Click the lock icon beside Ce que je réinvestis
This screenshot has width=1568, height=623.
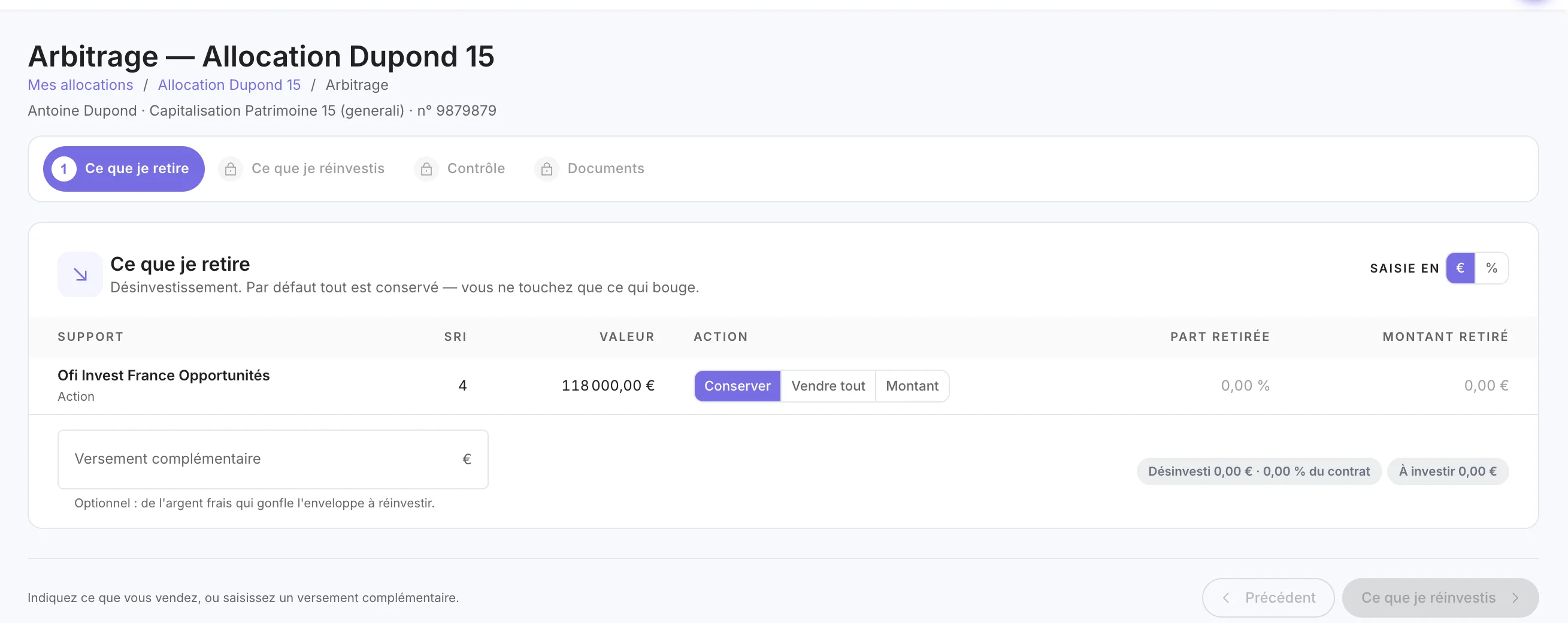coord(231,169)
